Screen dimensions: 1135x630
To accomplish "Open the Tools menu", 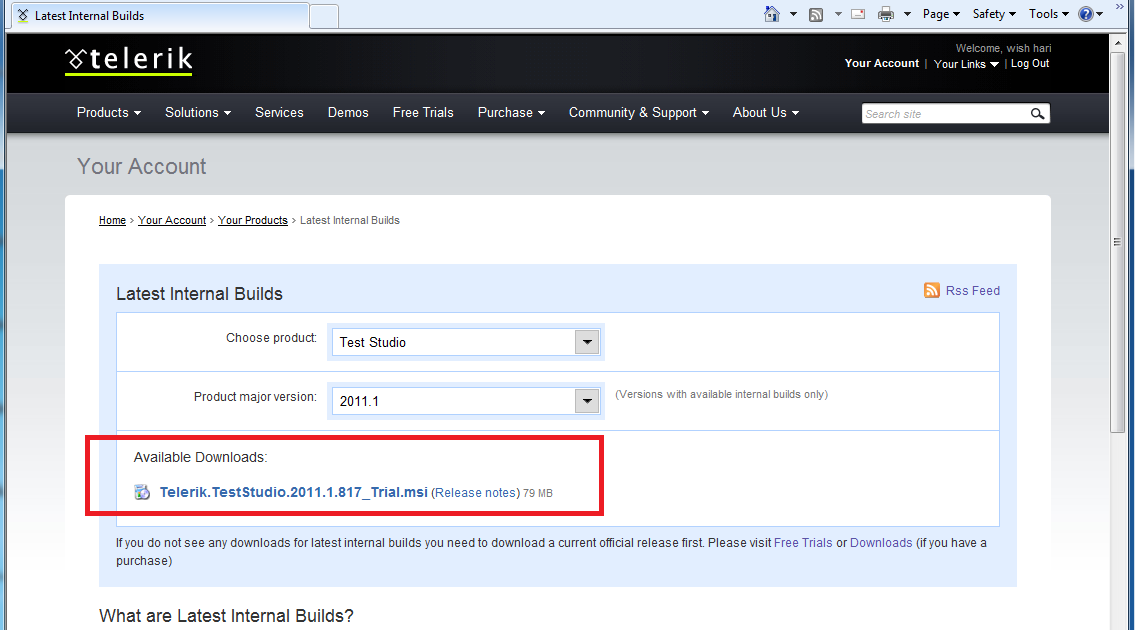I will pos(1048,14).
